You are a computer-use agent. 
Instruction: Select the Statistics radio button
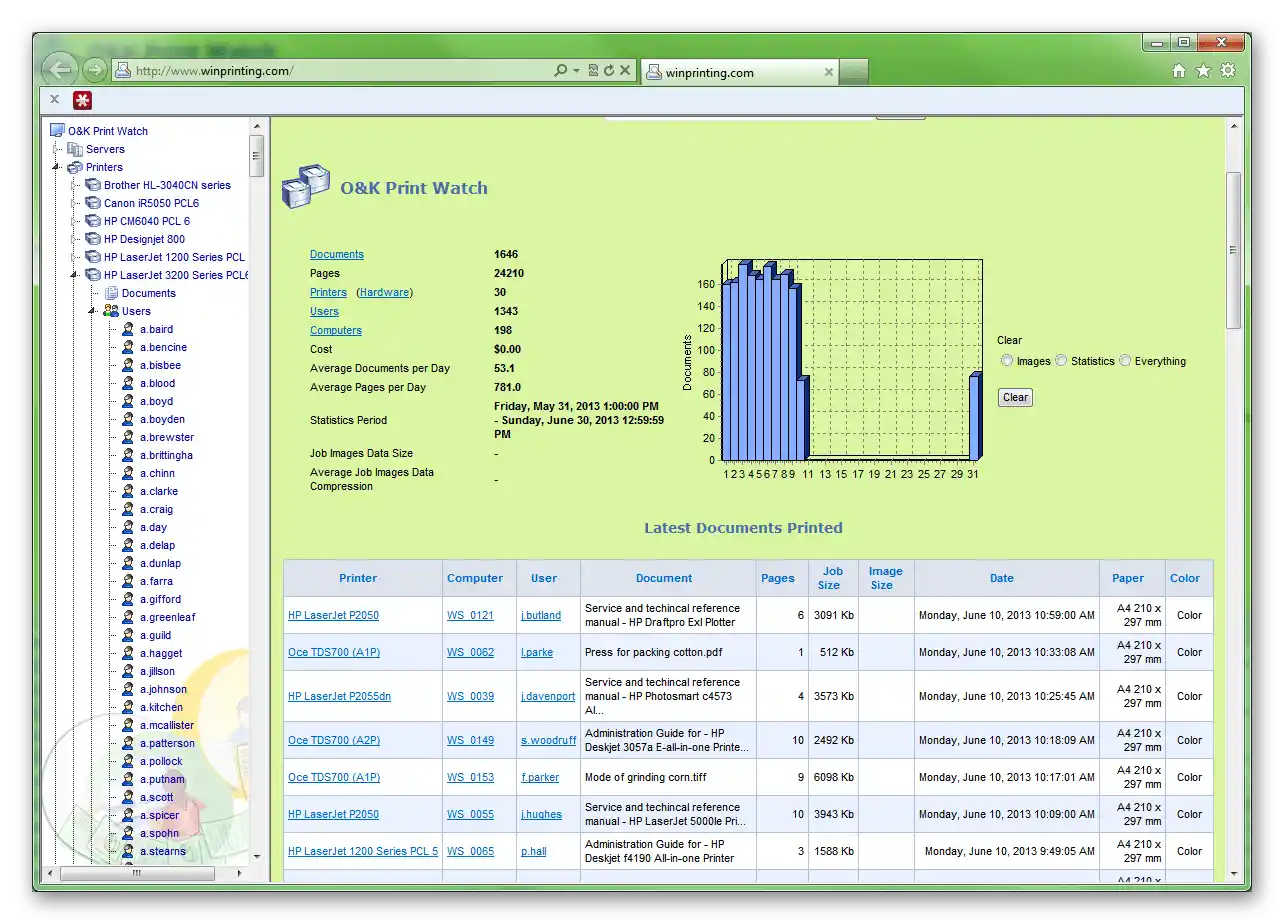(1061, 361)
